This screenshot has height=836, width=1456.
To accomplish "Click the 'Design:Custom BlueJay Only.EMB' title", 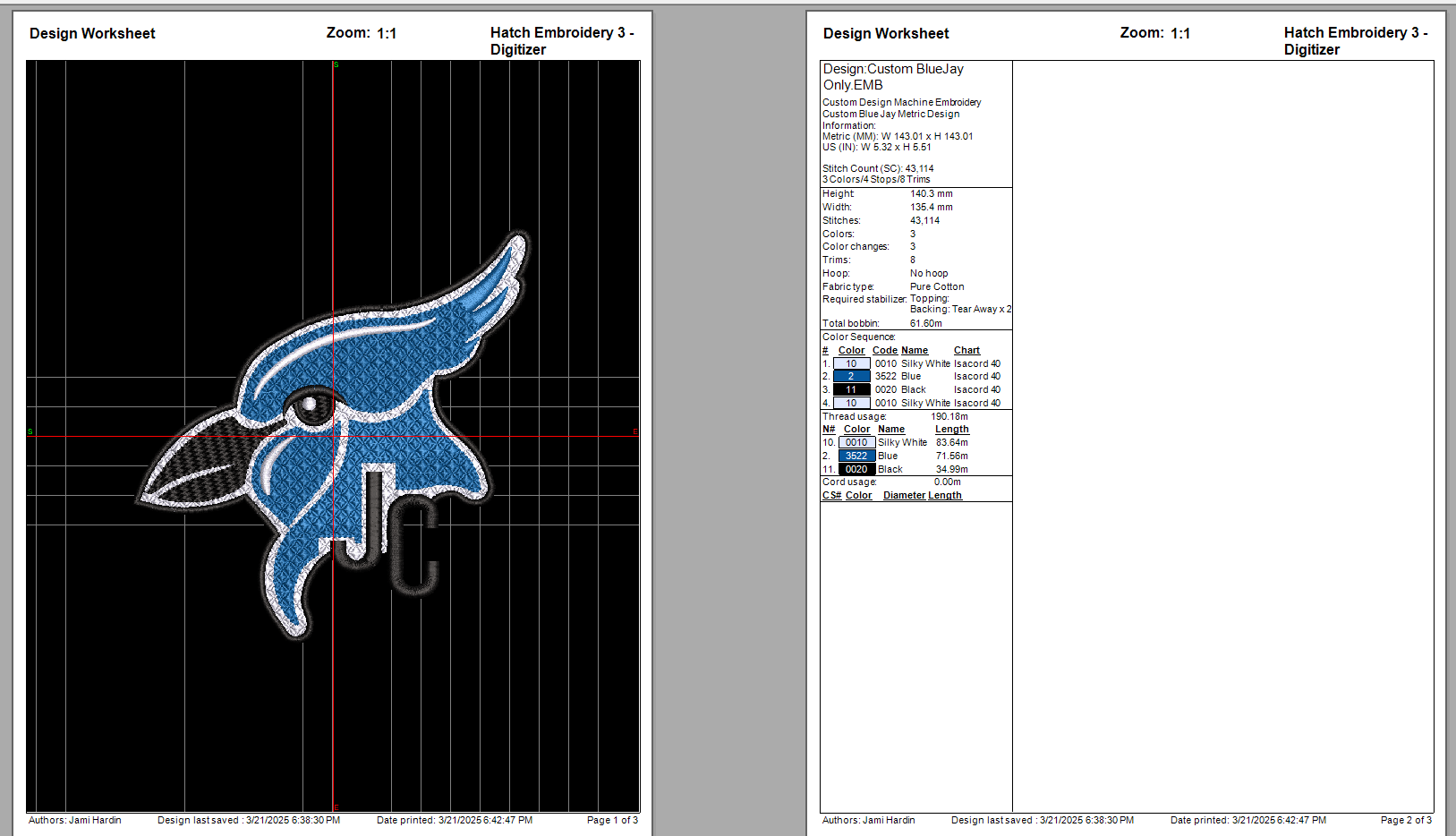I will (x=893, y=77).
